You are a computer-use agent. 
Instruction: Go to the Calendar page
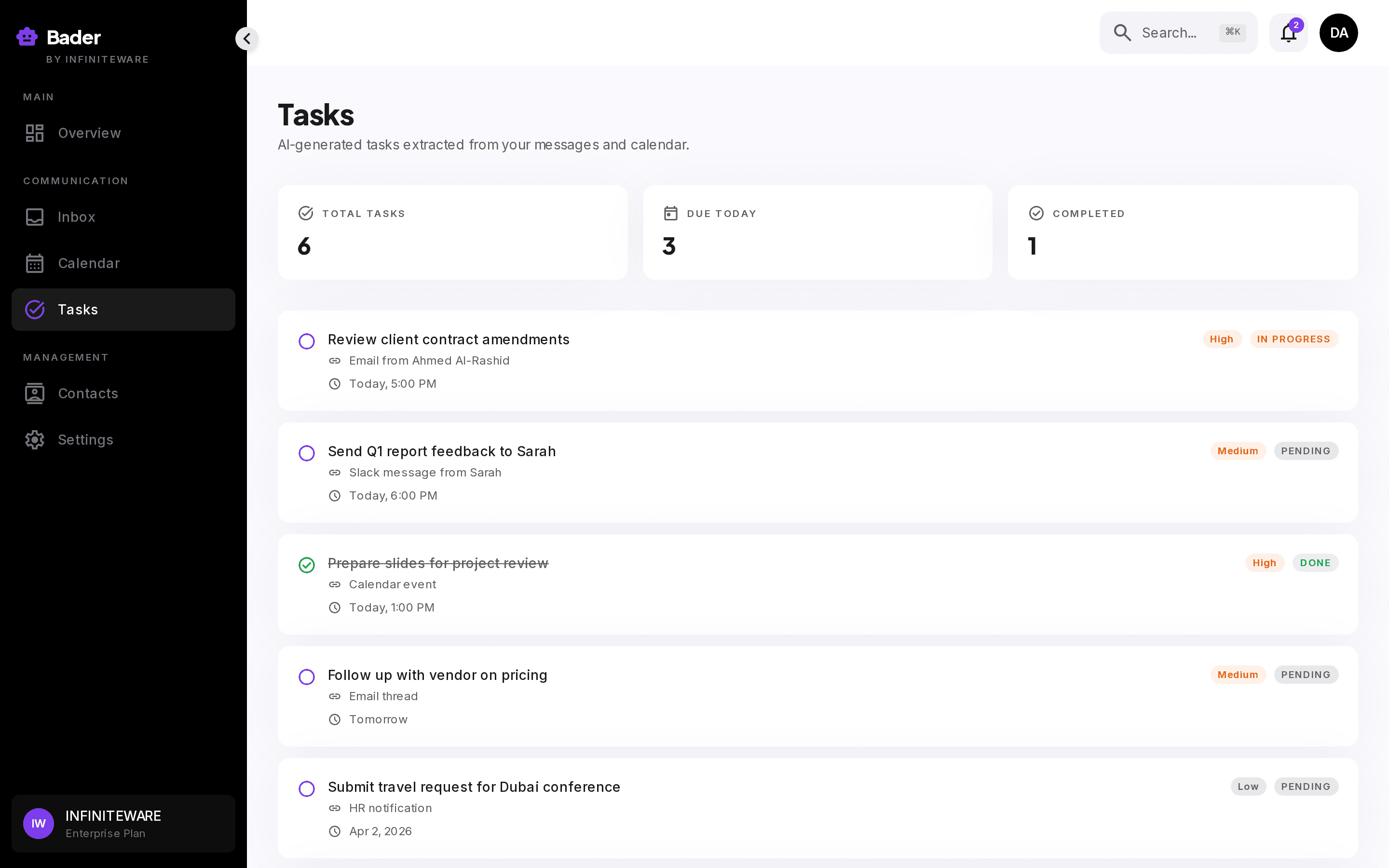(123, 263)
